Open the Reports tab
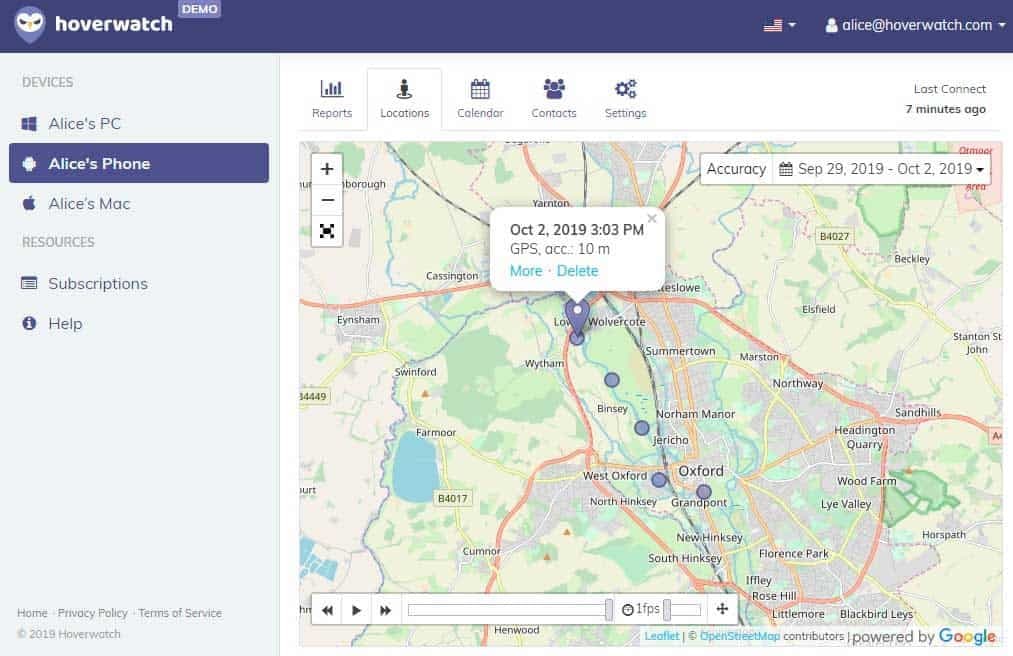Screen dimensions: 1013x656 332,99
